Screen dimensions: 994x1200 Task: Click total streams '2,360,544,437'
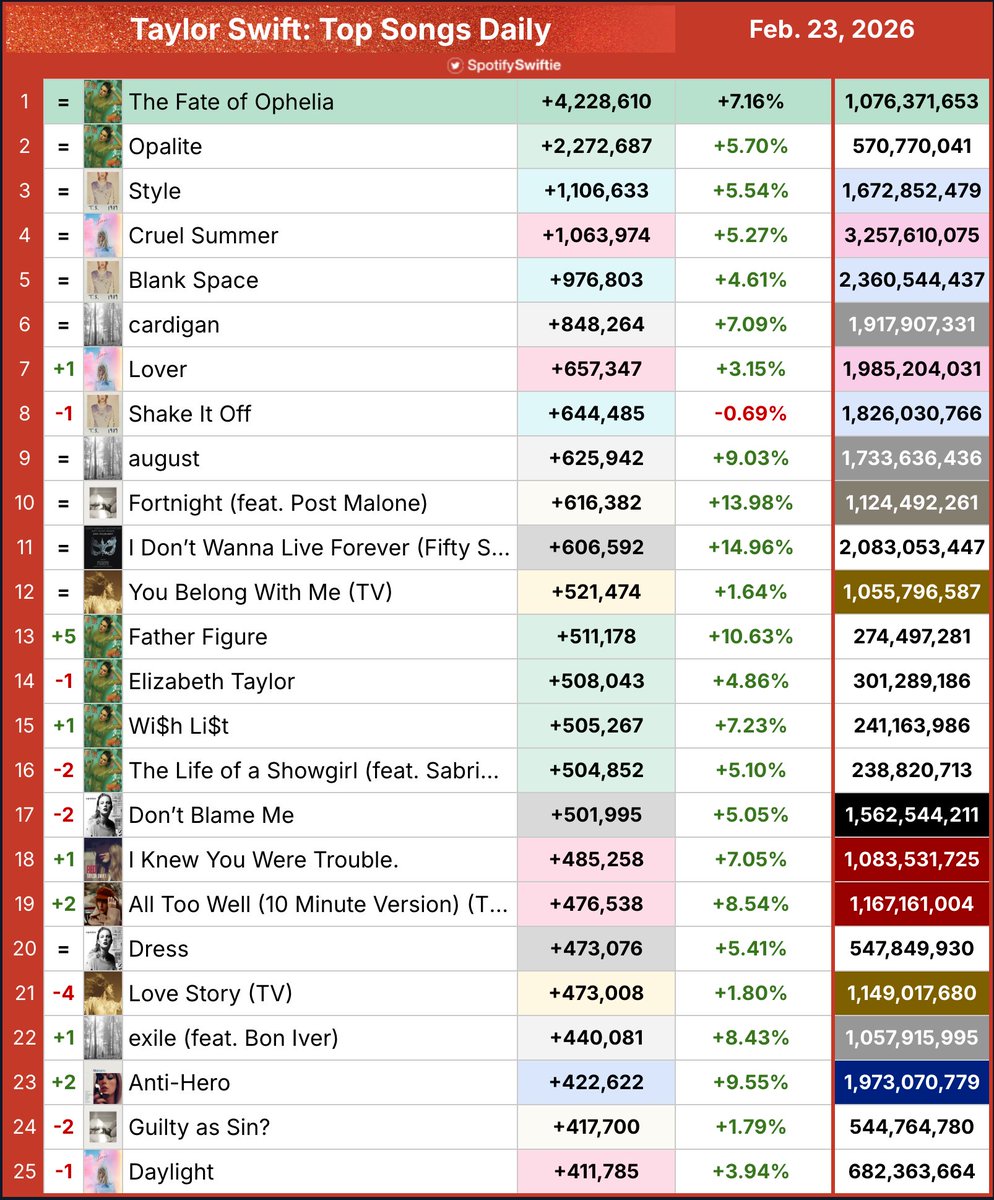point(912,280)
